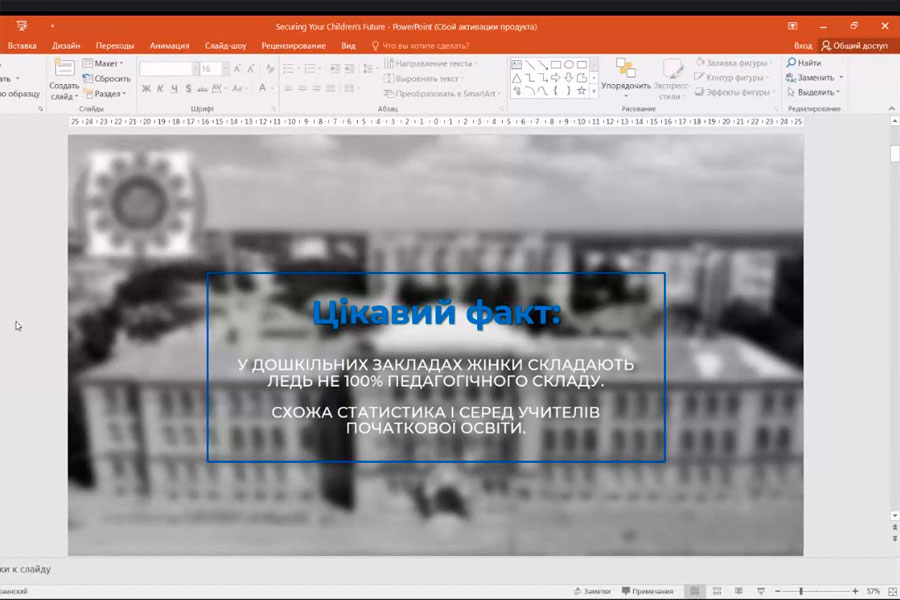Open the Вставка ribbon tab
The image size is (900, 600).
coord(22,45)
